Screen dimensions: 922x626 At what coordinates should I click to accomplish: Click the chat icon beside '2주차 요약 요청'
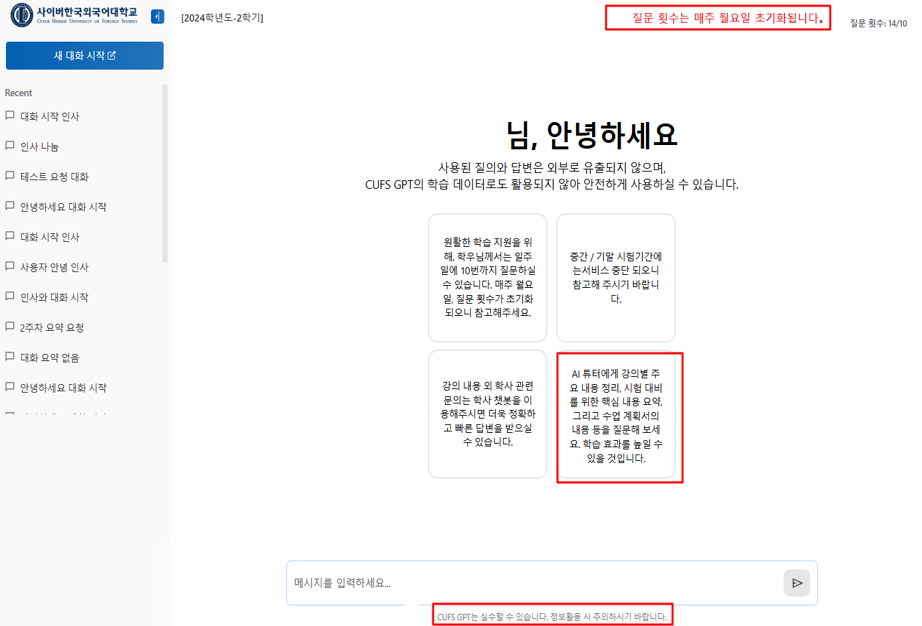[10, 327]
